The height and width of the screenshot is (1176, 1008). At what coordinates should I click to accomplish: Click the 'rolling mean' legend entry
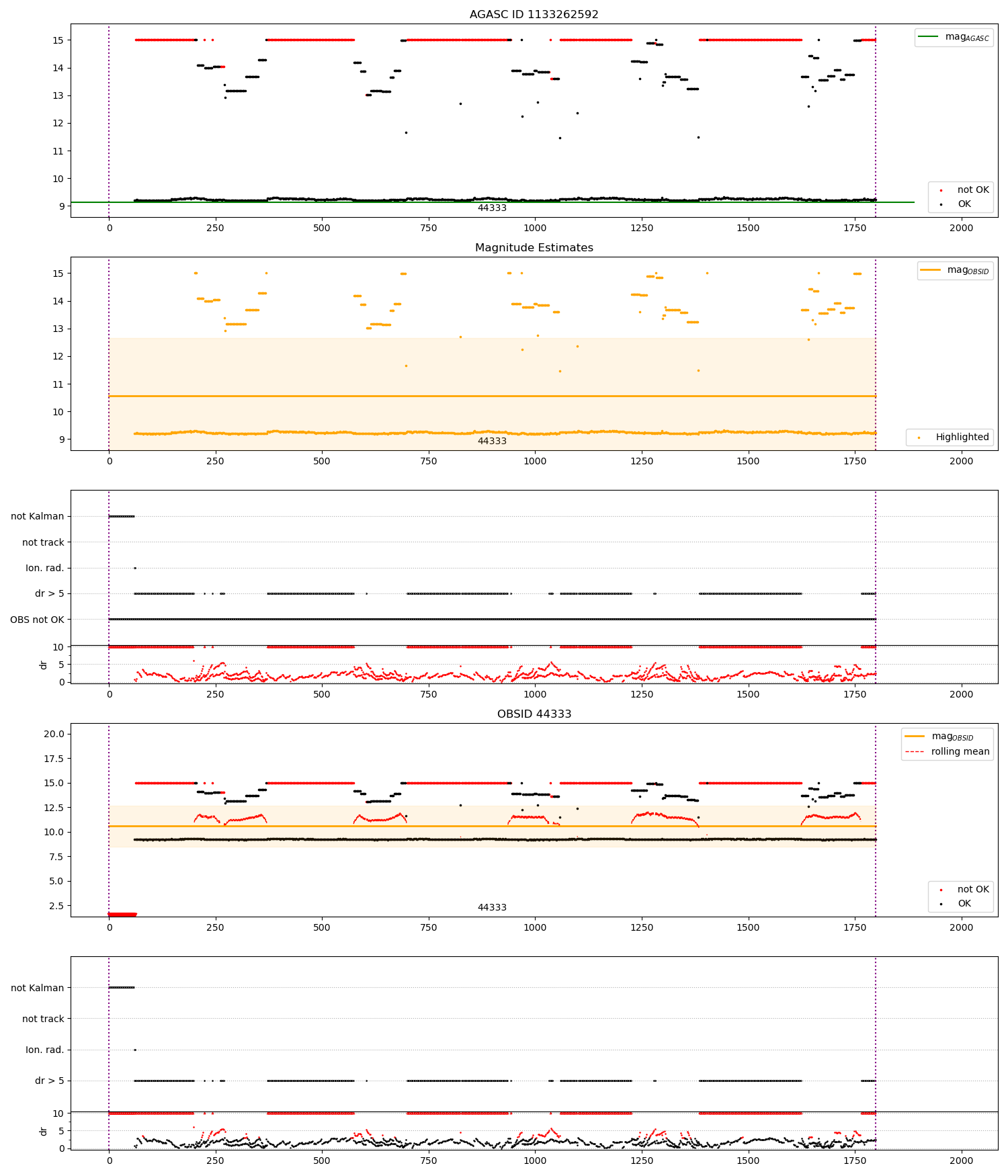click(x=948, y=751)
